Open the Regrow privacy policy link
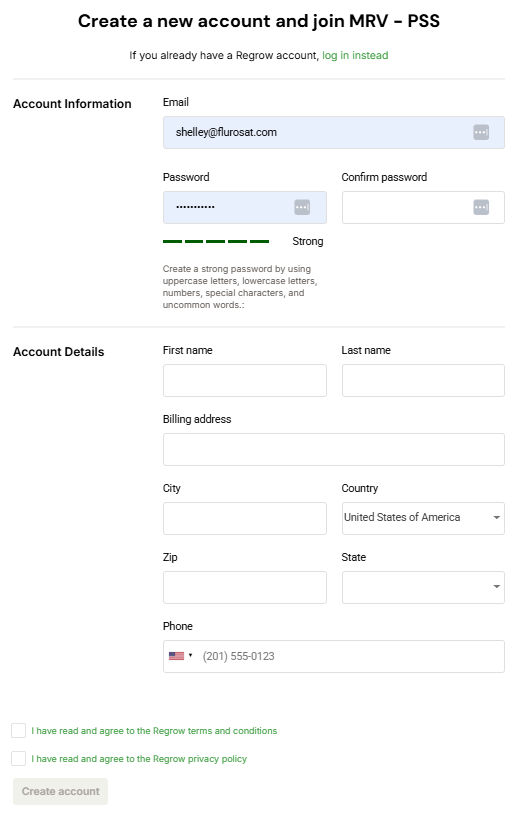Screen dimensions: 517x820 (x=139, y=759)
